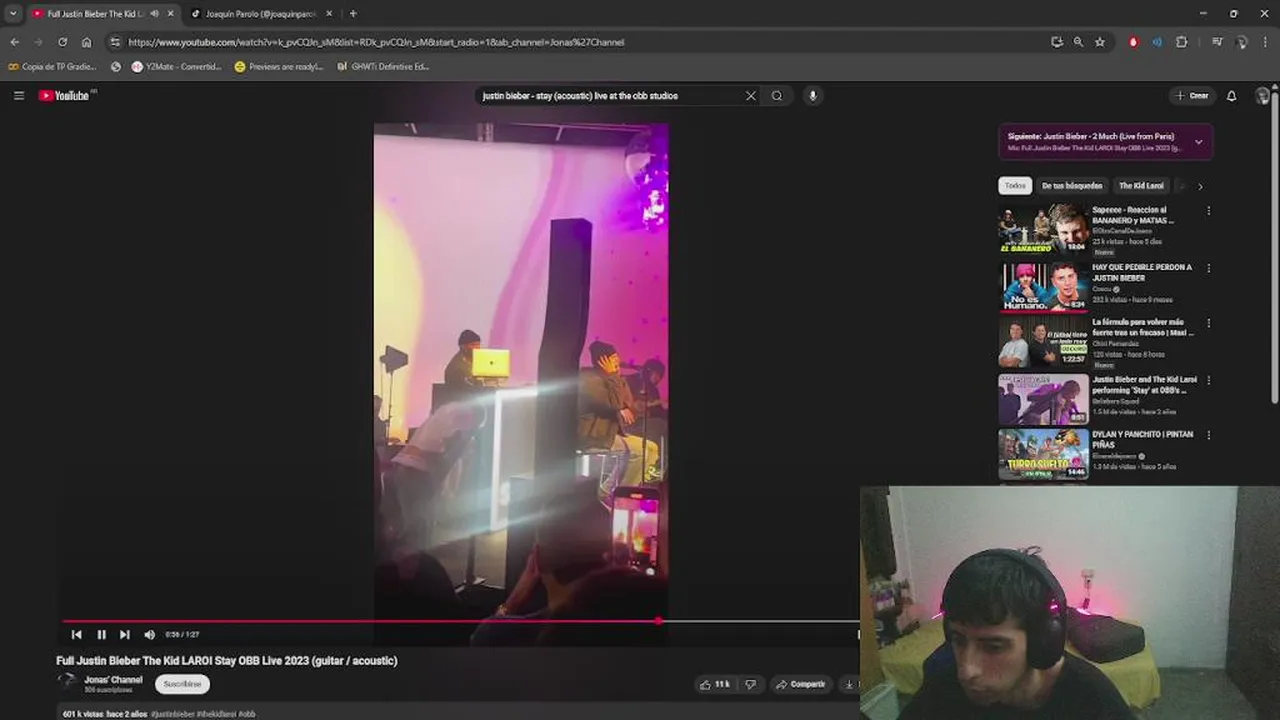Open Y2Mate - Convertid bookmark
Screen dimensions: 1280x720
177,67
